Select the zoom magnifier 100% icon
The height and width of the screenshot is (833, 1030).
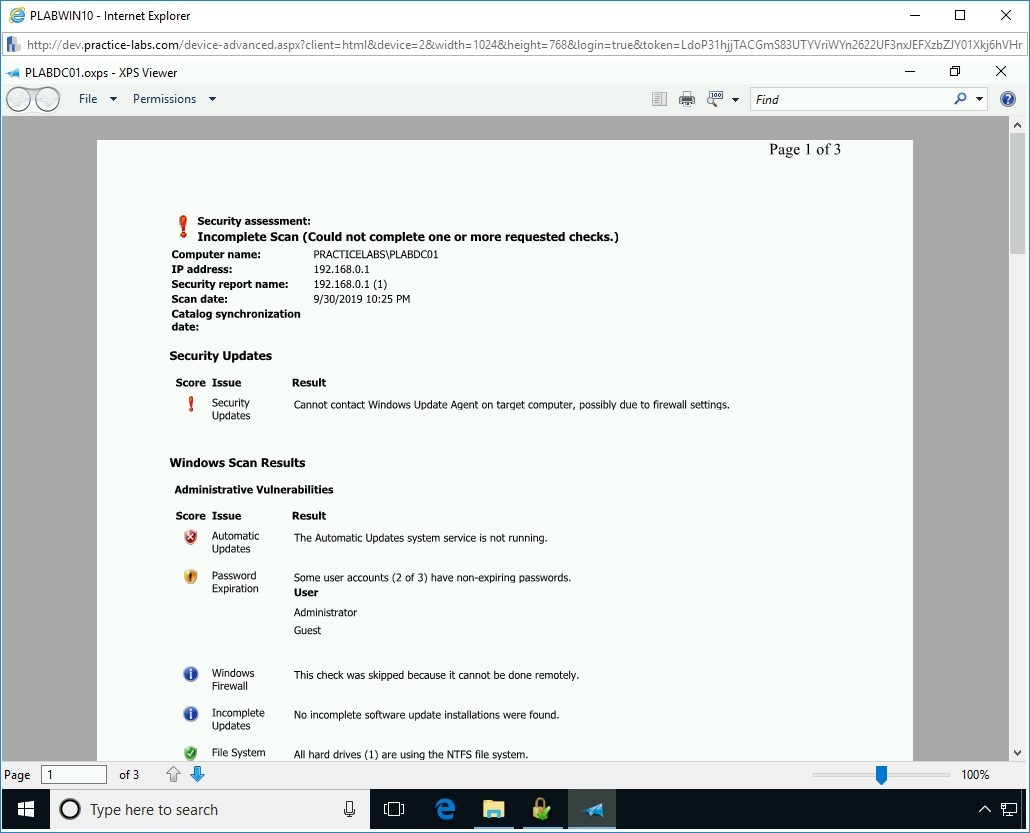click(717, 98)
